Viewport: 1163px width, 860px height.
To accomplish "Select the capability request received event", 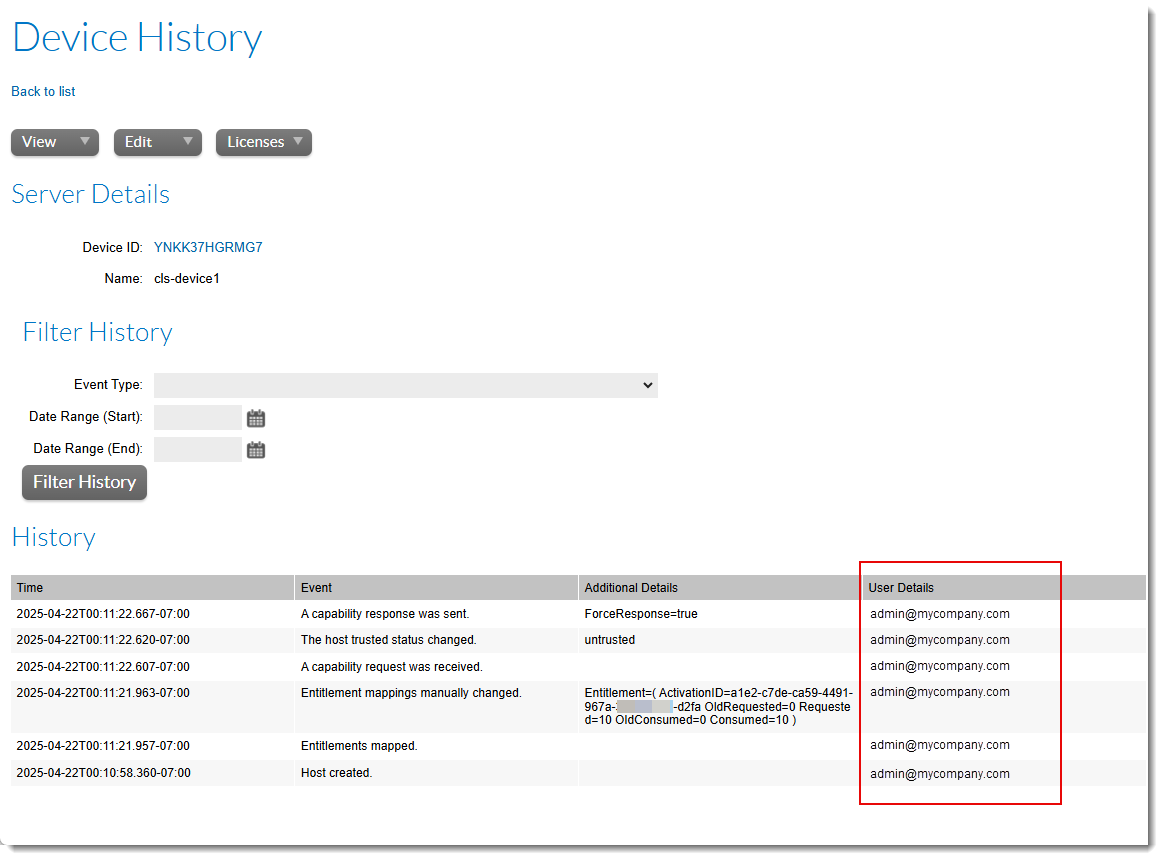I will pos(391,667).
